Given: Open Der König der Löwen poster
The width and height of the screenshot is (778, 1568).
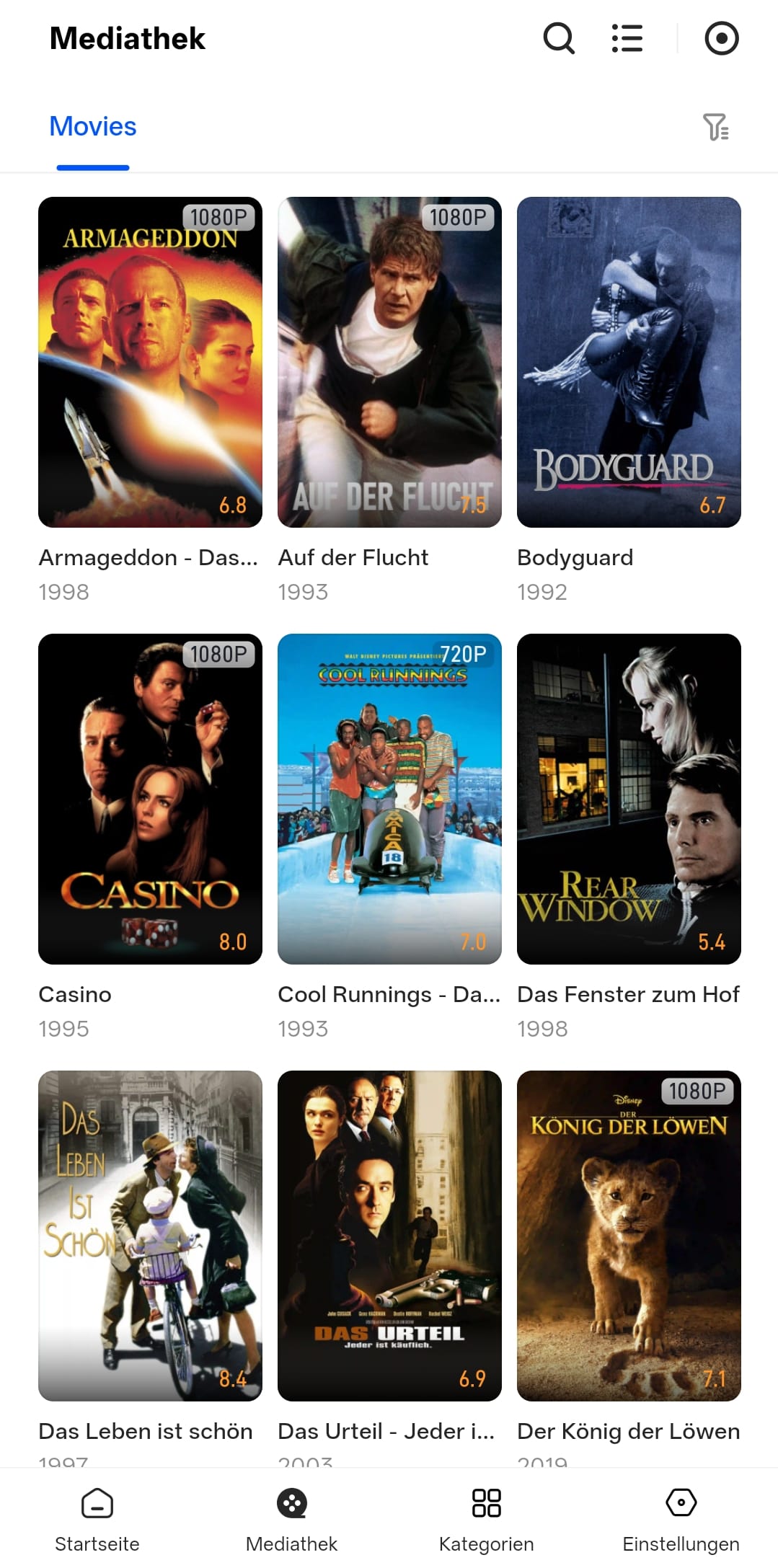Looking at the screenshot, I should (629, 1236).
